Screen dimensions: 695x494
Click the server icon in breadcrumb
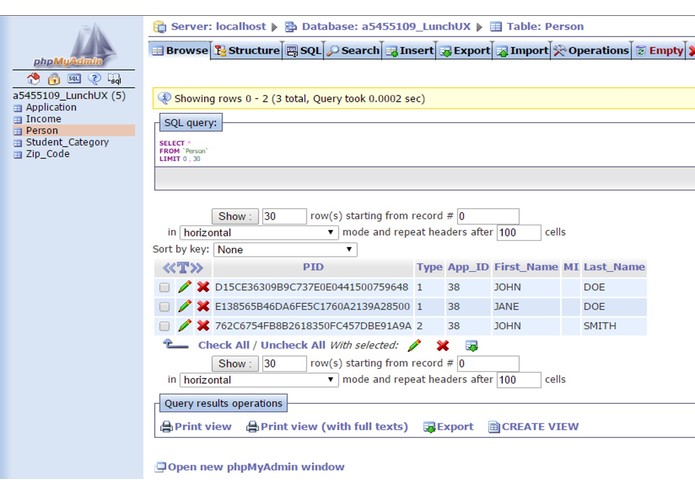160,27
